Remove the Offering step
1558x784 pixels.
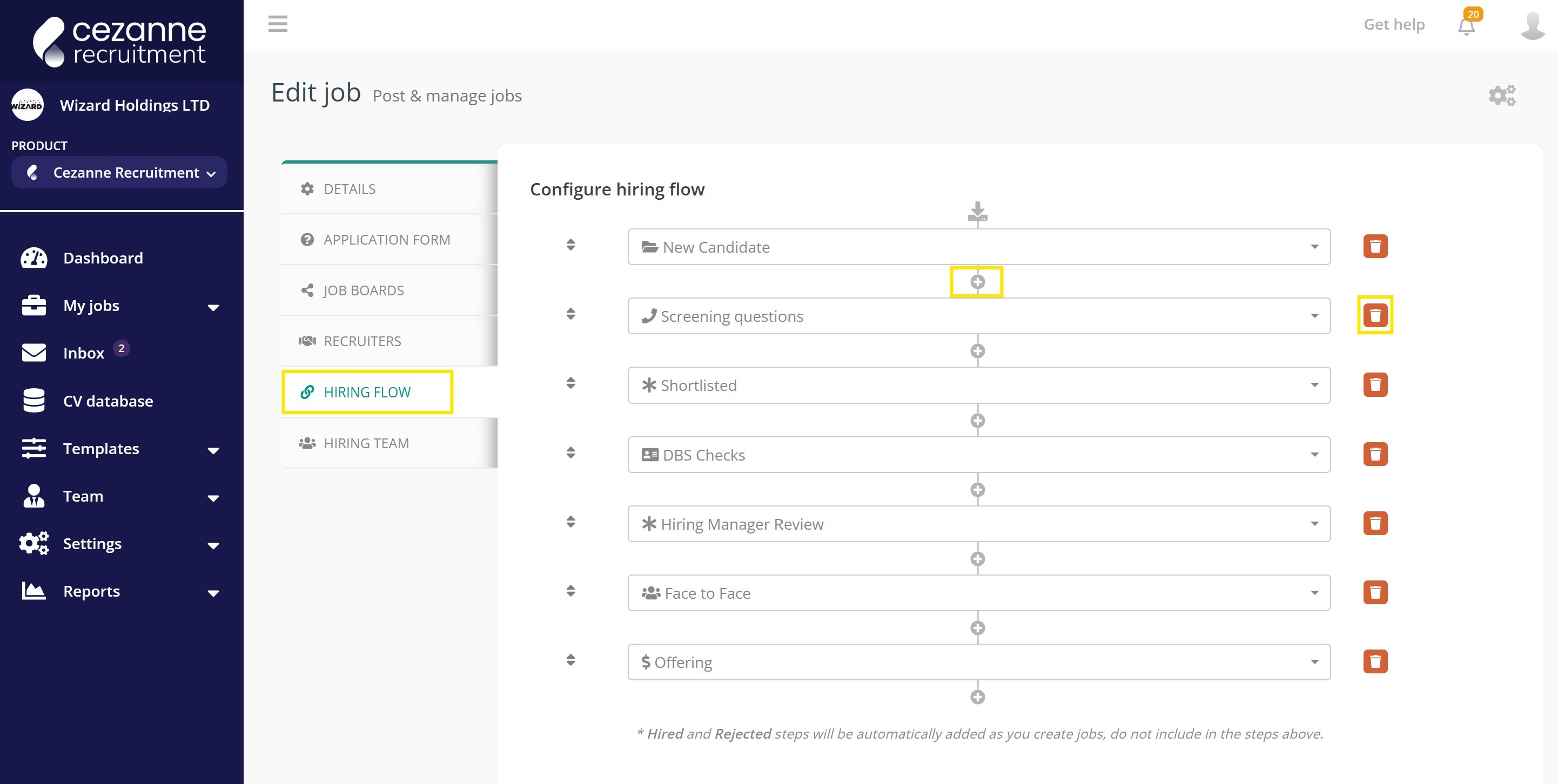[x=1375, y=661]
